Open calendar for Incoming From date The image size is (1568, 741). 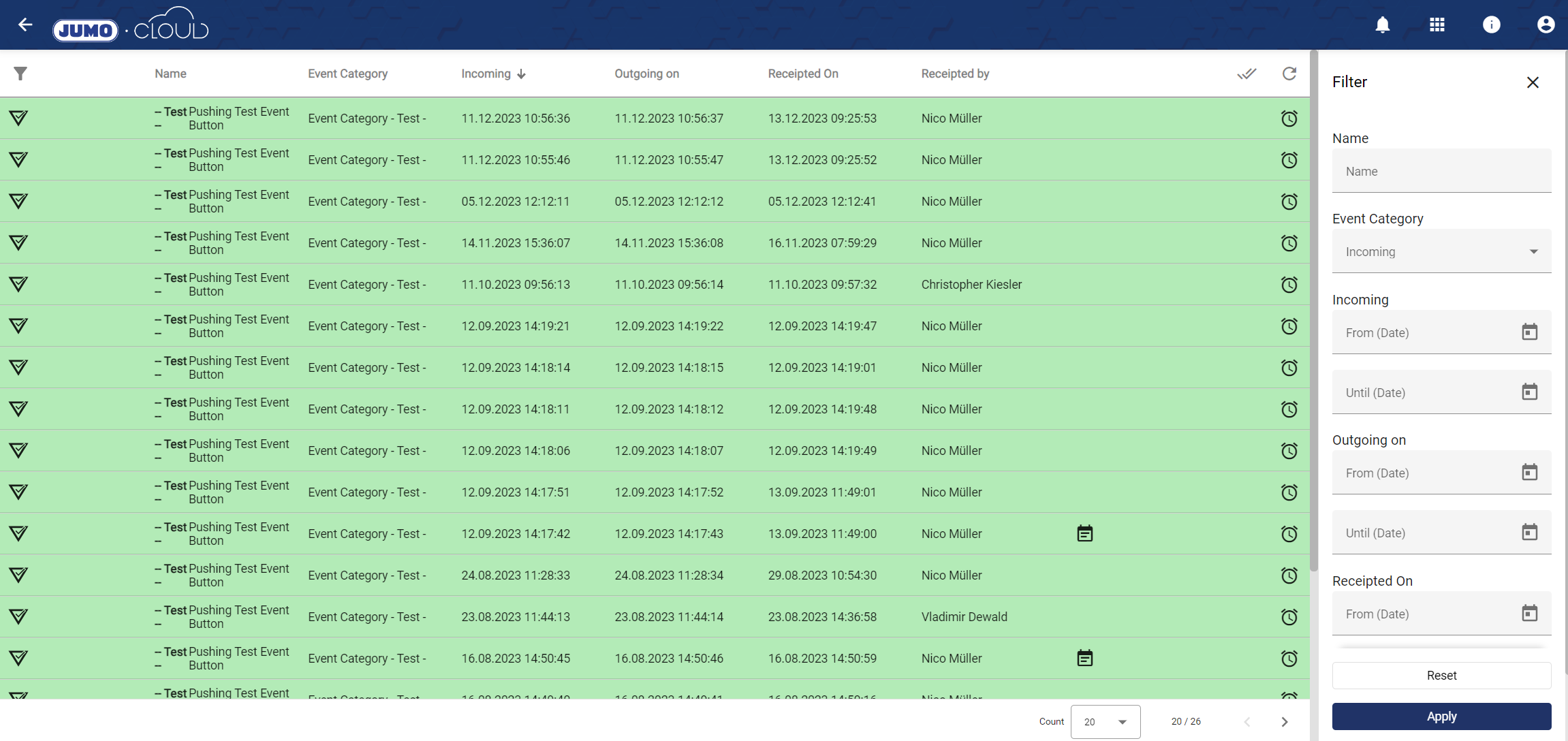pyautogui.click(x=1529, y=332)
